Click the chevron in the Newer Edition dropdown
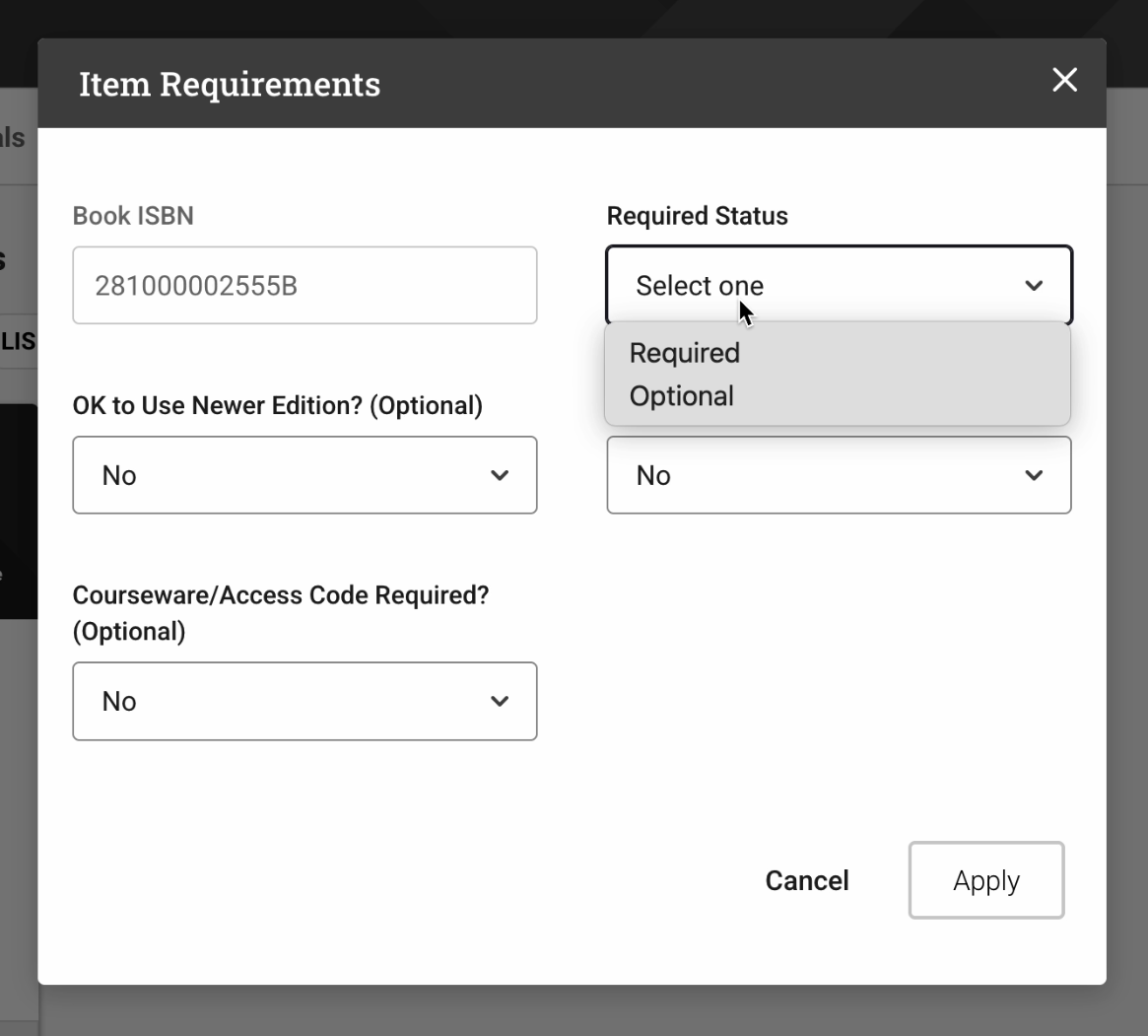Screen dimensions: 1148x1036 pos(500,475)
